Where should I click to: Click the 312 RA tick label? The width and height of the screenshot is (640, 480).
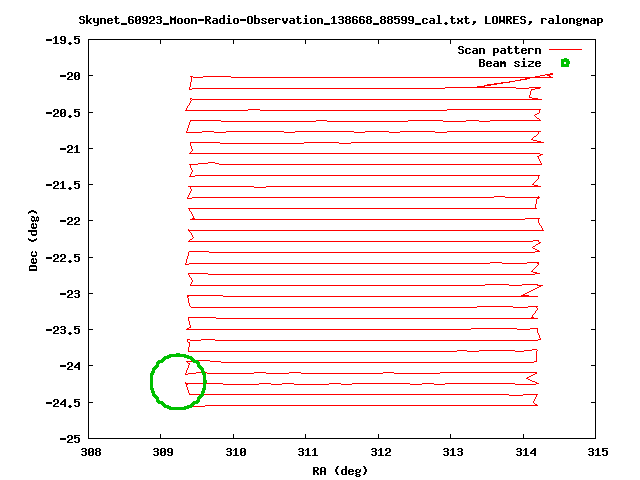pyautogui.click(x=380, y=452)
